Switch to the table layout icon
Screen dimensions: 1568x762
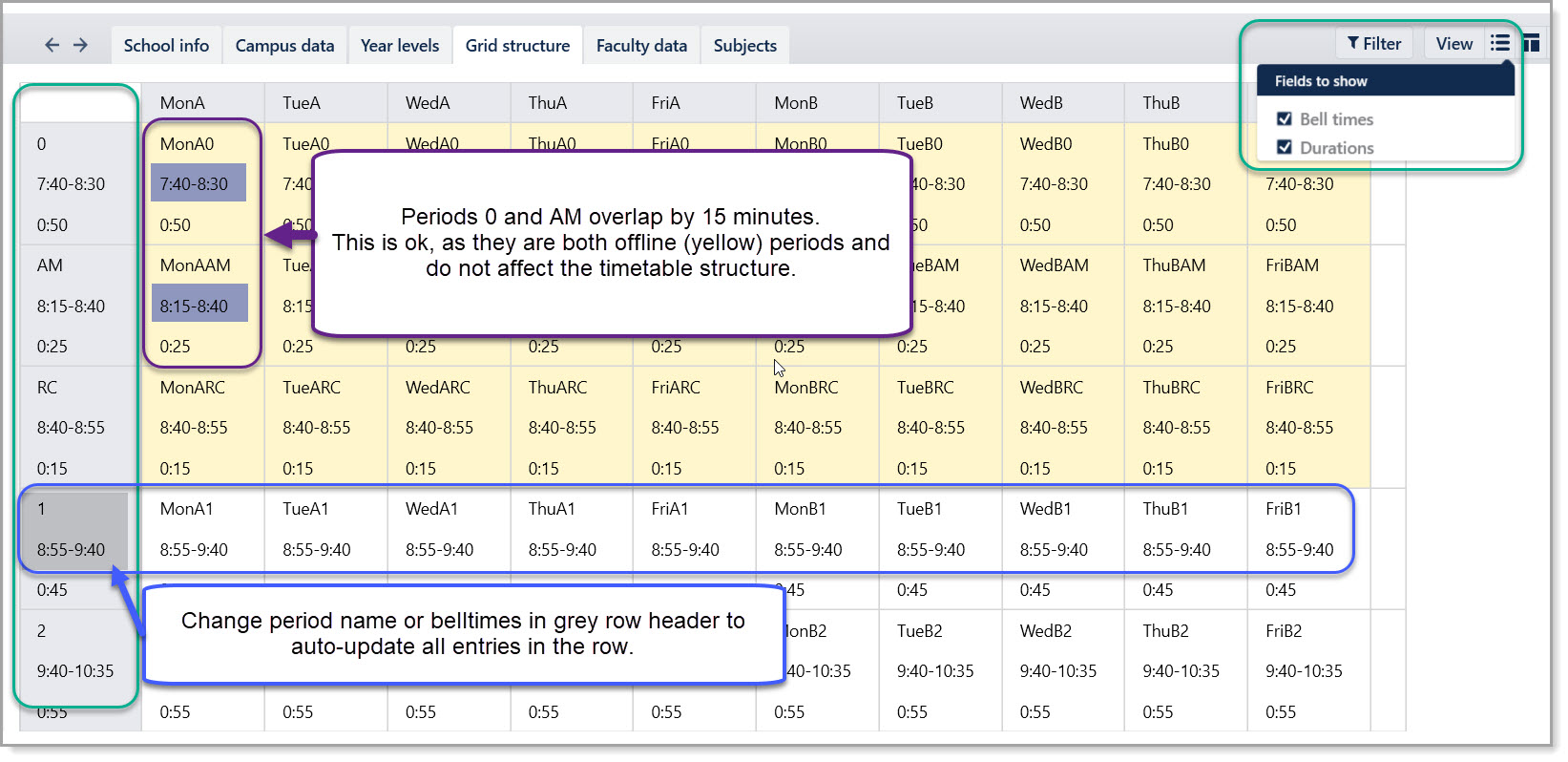tap(1531, 43)
